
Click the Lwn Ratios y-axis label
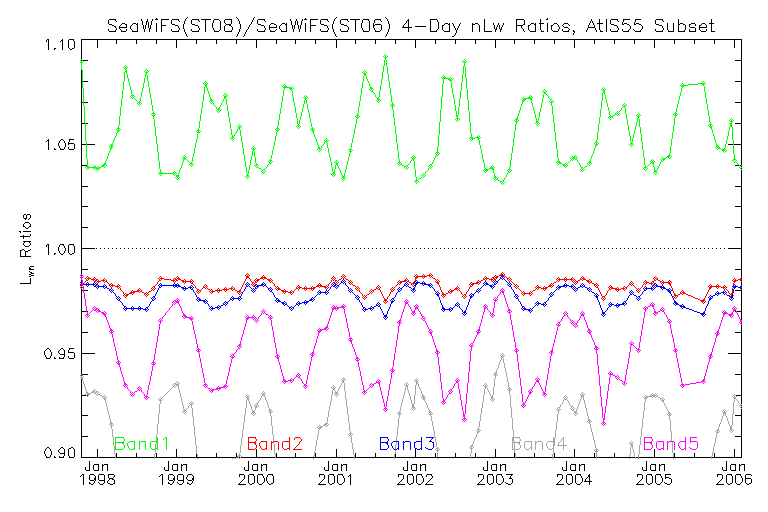[25, 249]
